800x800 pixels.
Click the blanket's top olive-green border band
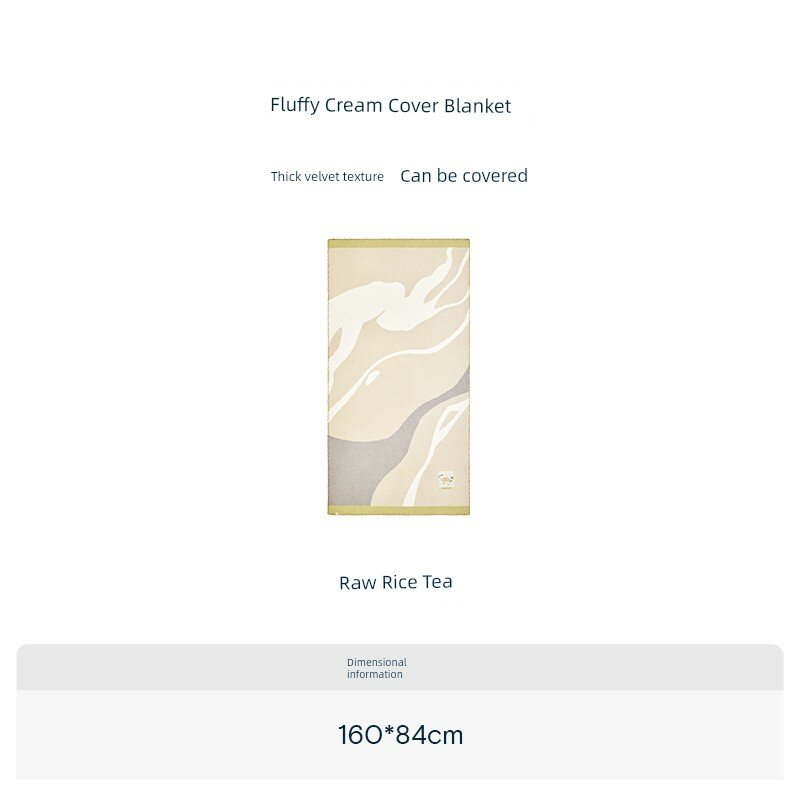tap(398, 244)
